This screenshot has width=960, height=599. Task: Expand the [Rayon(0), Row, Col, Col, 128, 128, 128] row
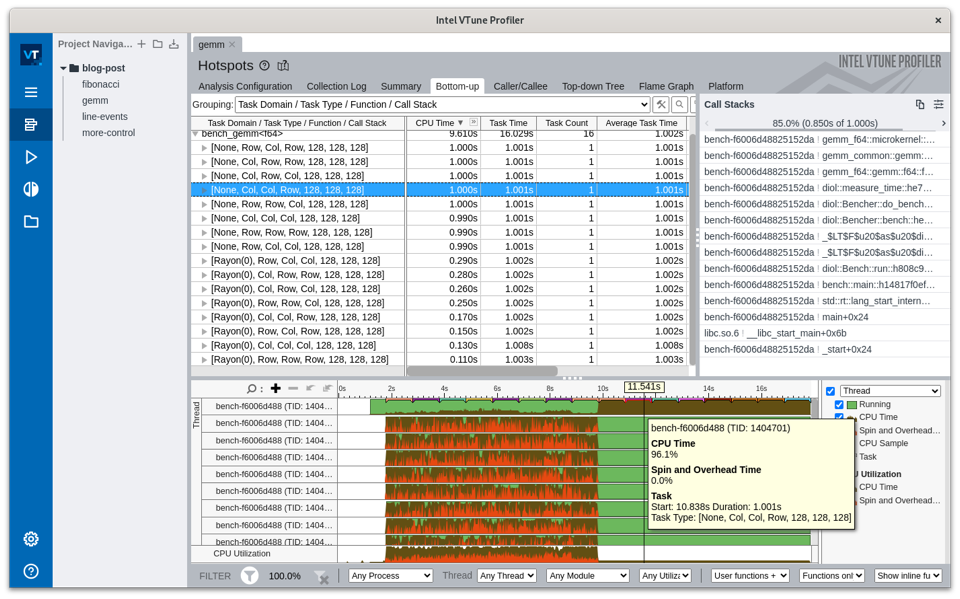click(x=205, y=260)
